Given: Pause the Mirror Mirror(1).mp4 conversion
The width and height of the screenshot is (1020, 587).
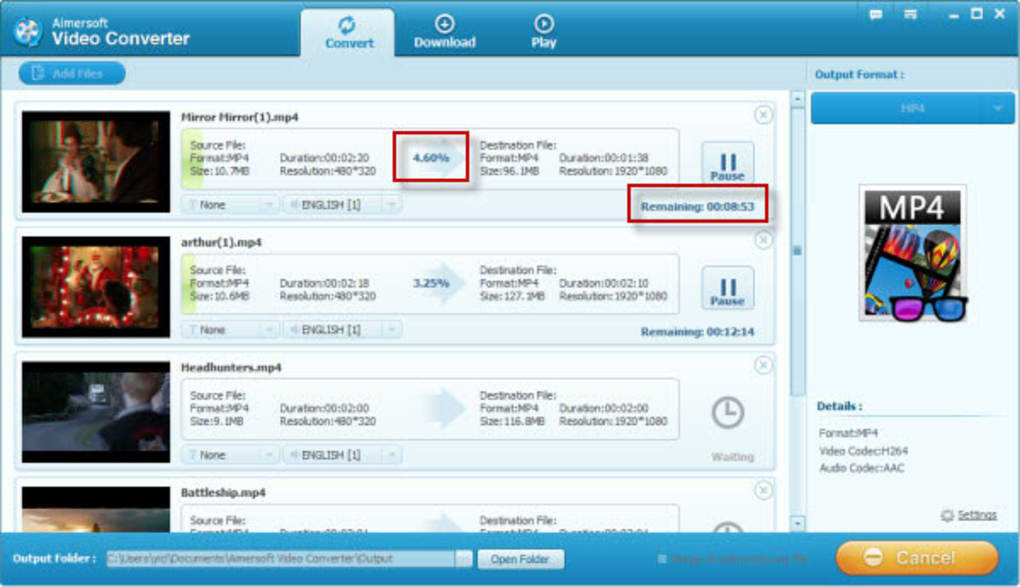Looking at the screenshot, I should [x=727, y=163].
